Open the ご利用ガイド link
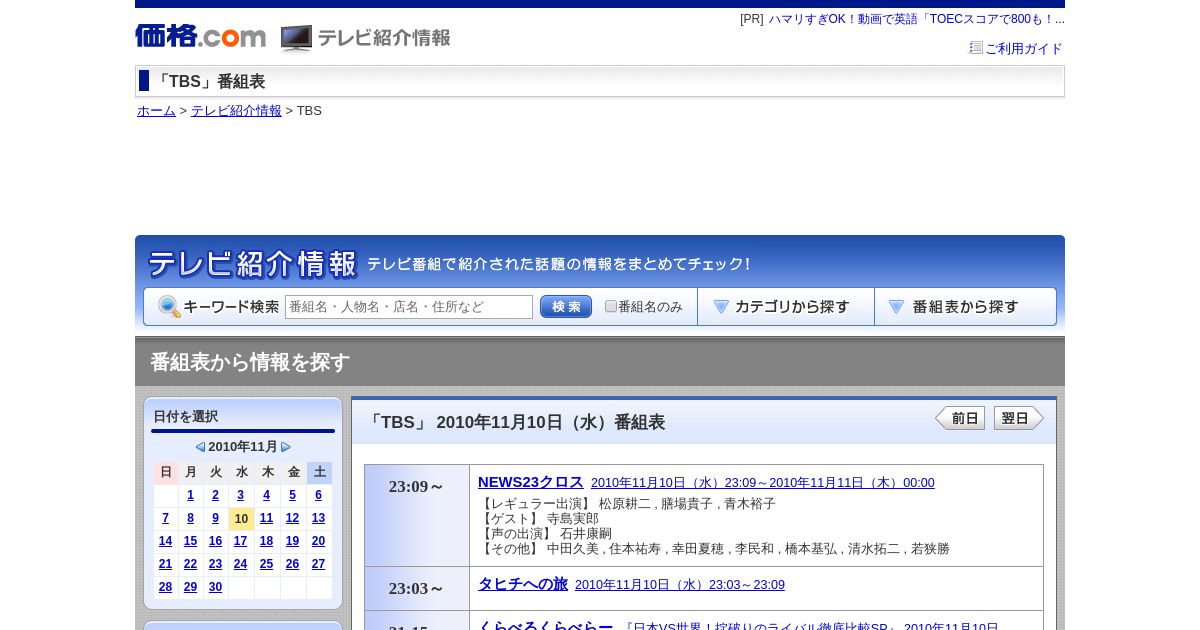This screenshot has width=1200, height=630. coord(1024,48)
